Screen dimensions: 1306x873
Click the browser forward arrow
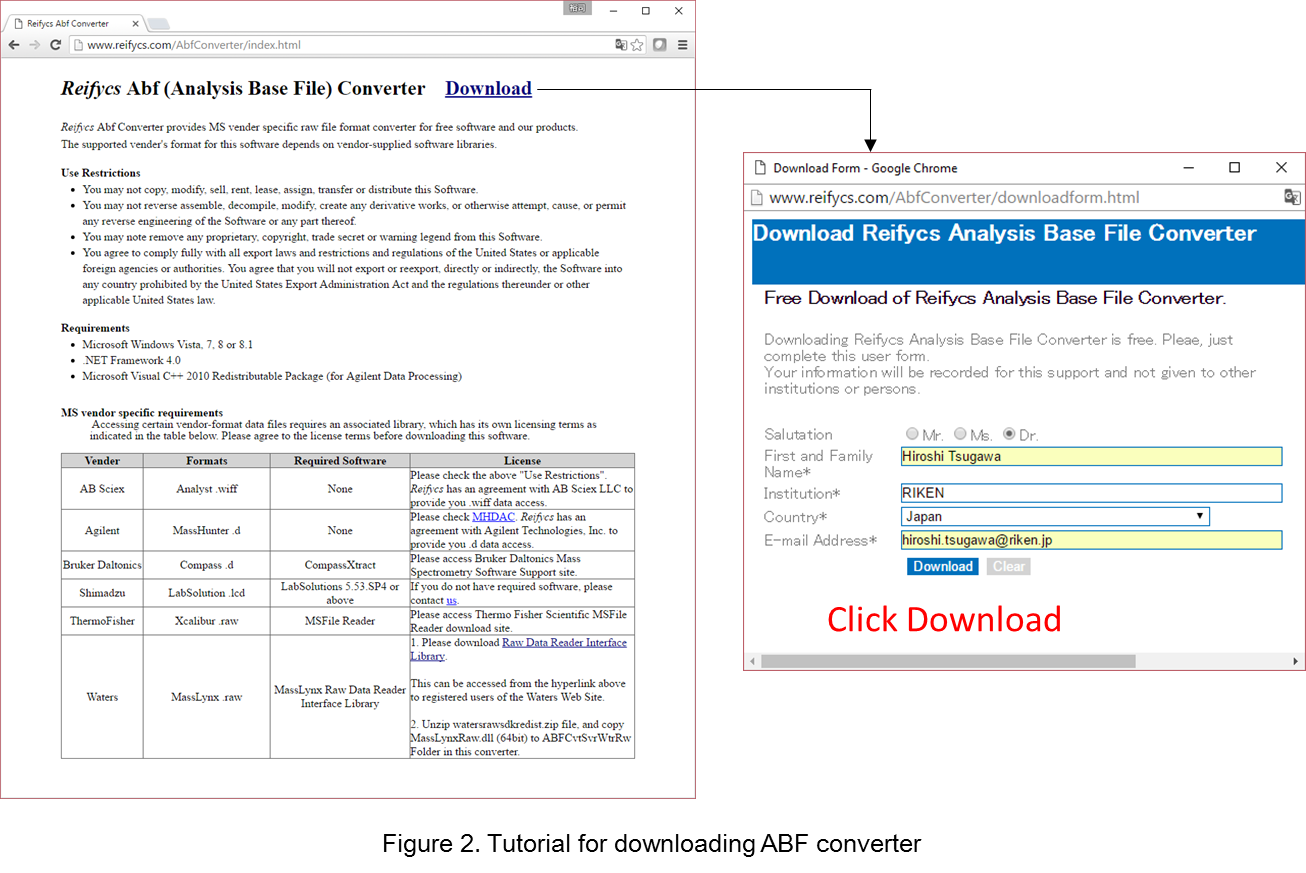point(34,45)
